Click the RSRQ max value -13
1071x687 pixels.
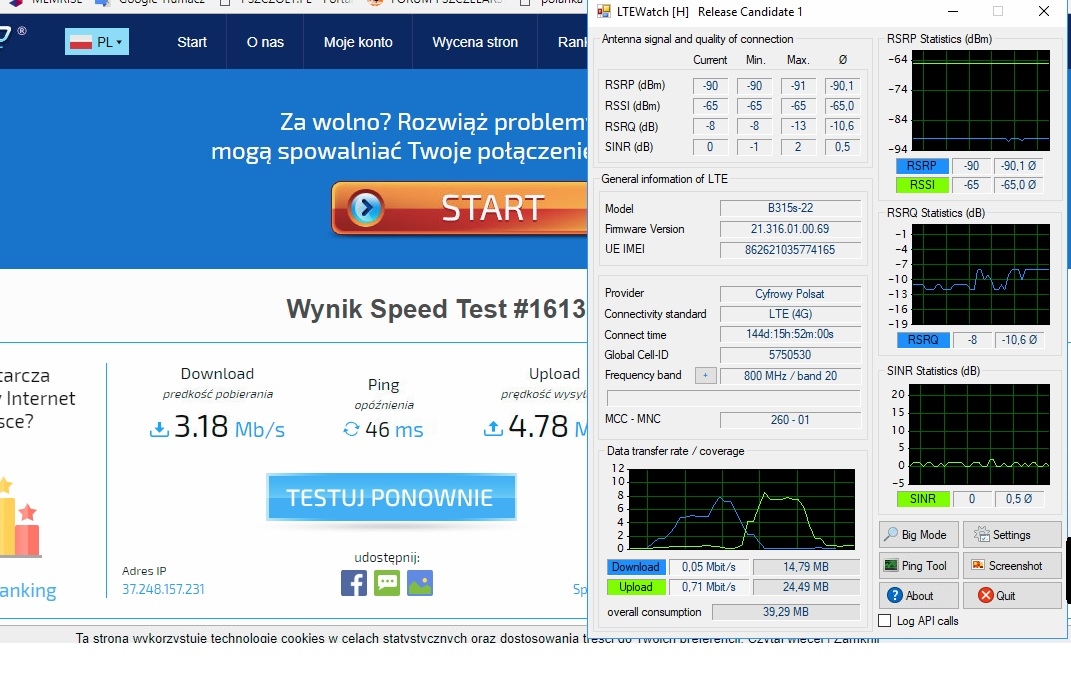pyautogui.click(x=798, y=126)
